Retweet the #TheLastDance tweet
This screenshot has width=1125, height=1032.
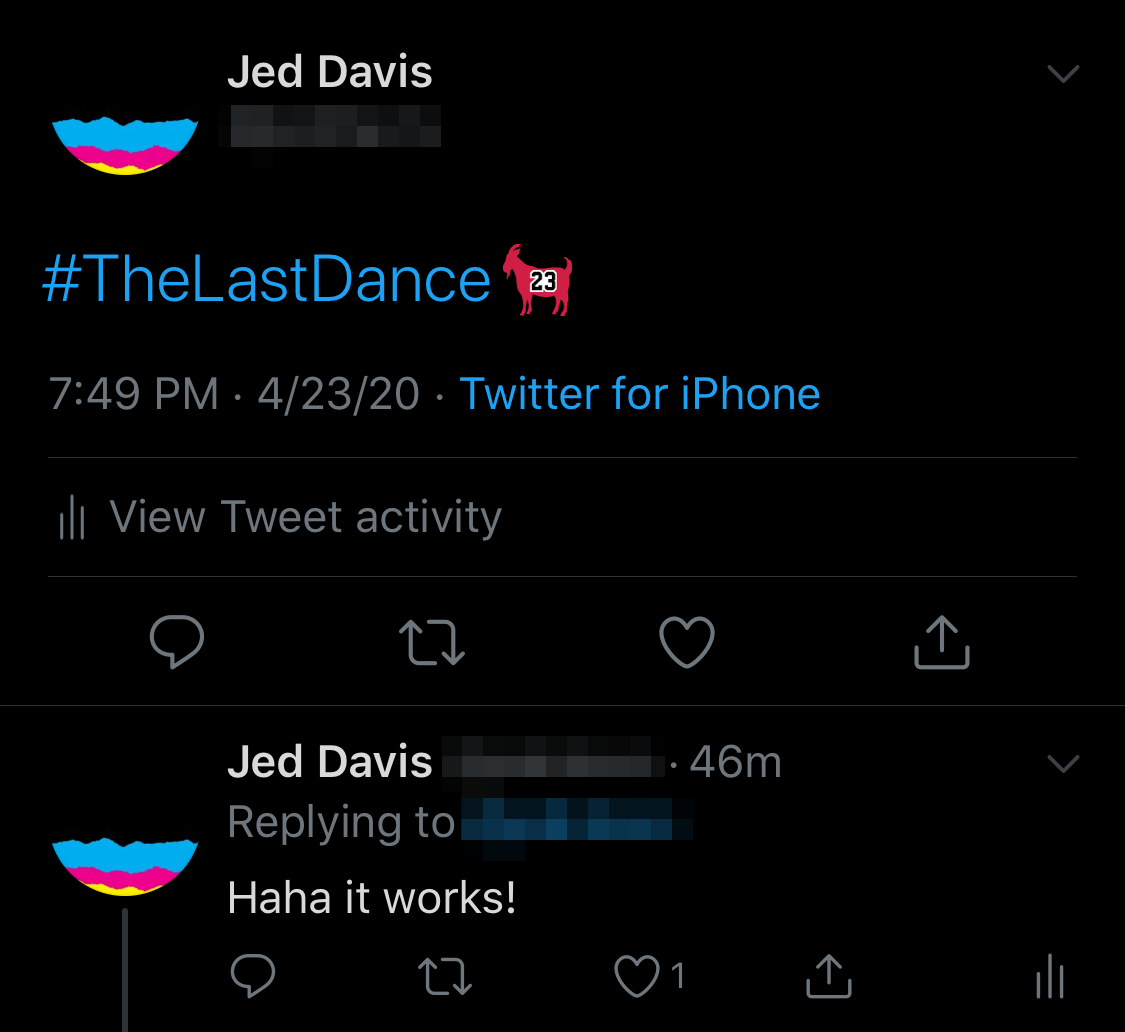click(432, 642)
